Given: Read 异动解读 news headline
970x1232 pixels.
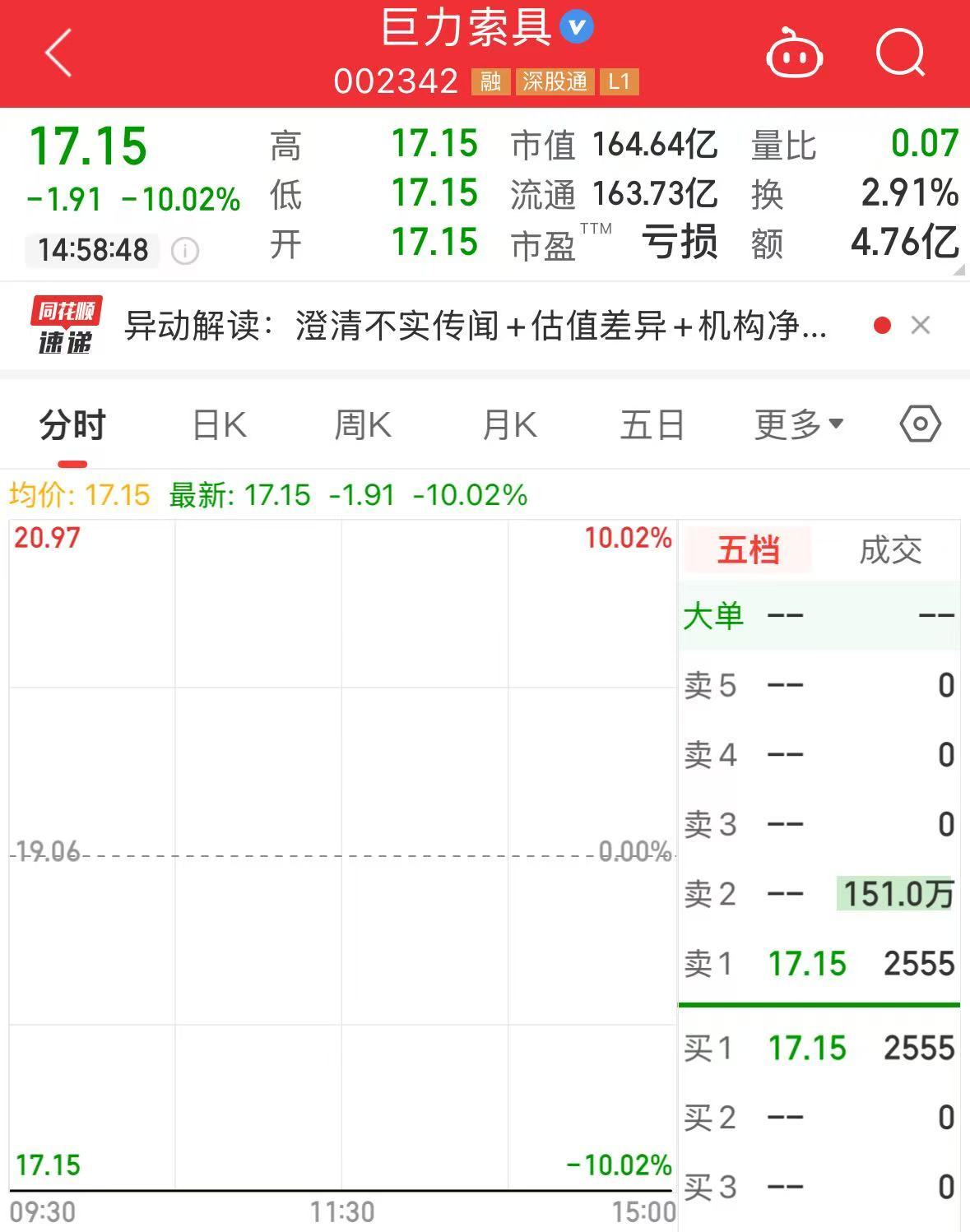Looking at the screenshot, I should (476, 326).
